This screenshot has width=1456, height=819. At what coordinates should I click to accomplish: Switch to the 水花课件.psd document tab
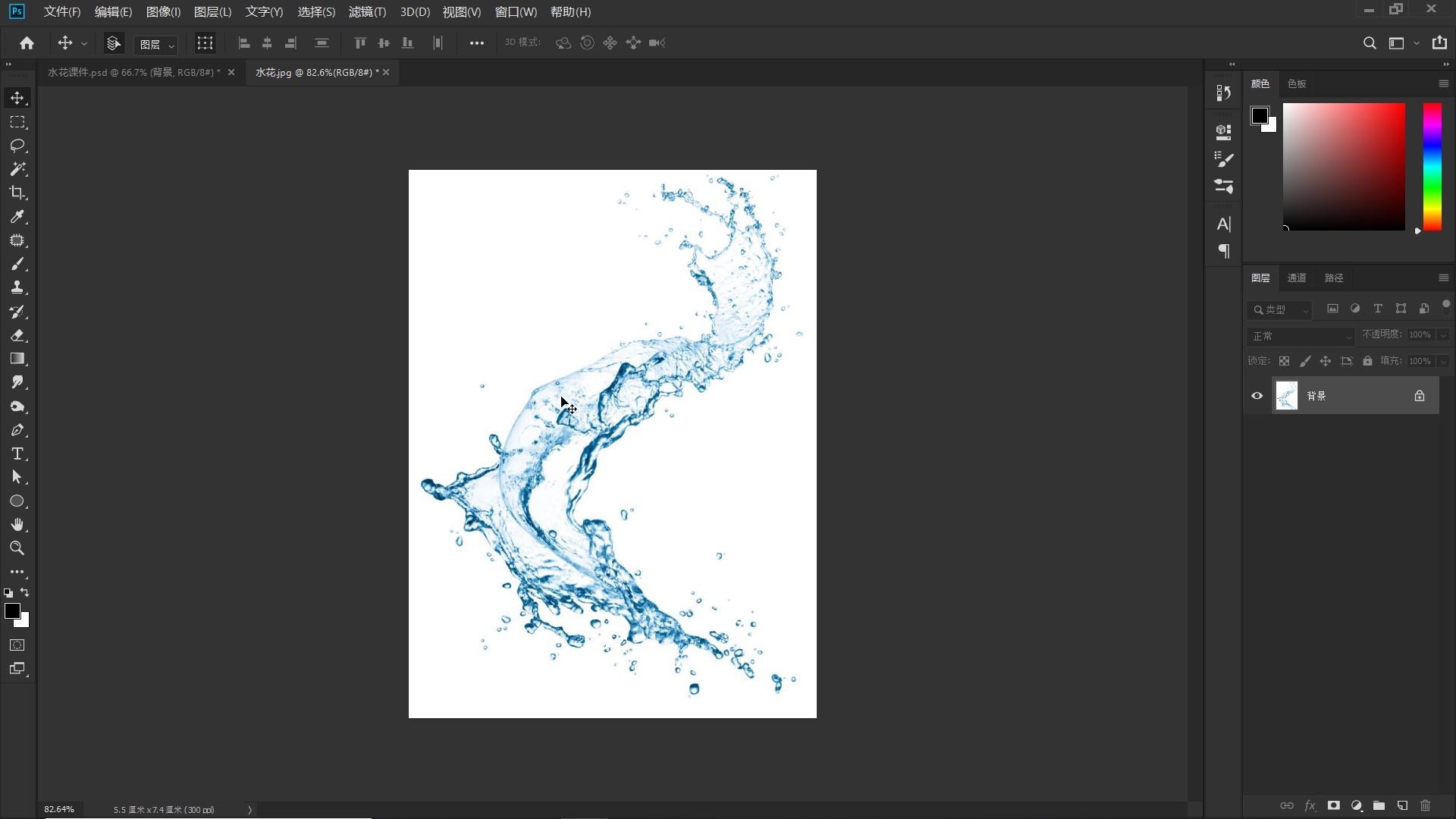pos(133,73)
